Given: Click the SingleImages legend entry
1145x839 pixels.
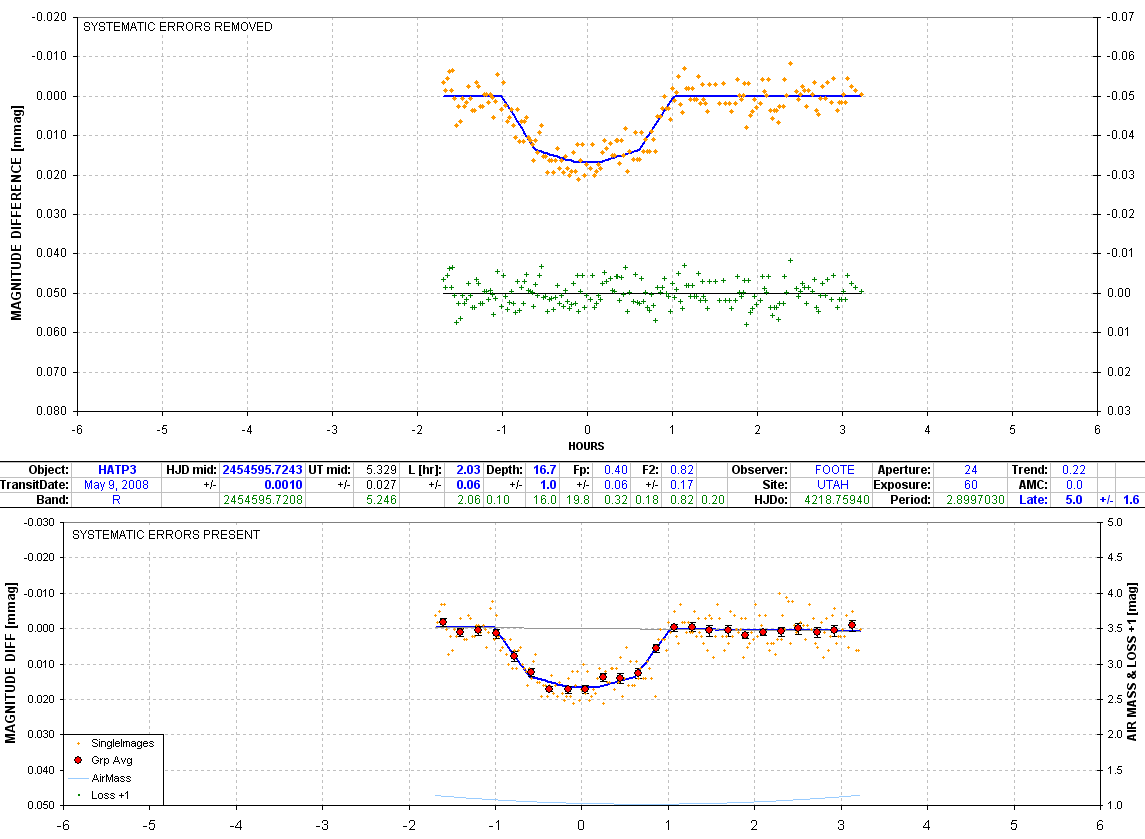Looking at the screenshot, I should point(122,743).
